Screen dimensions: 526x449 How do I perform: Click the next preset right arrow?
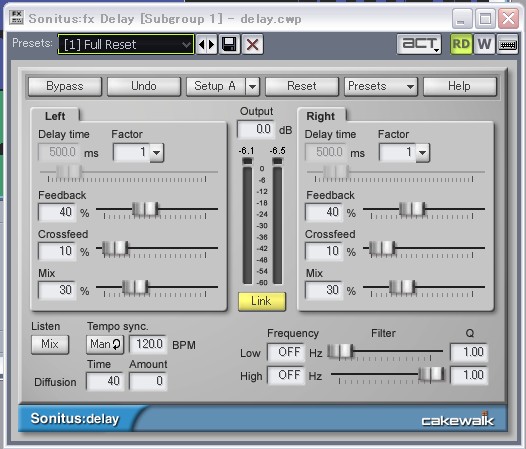(212, 44)
